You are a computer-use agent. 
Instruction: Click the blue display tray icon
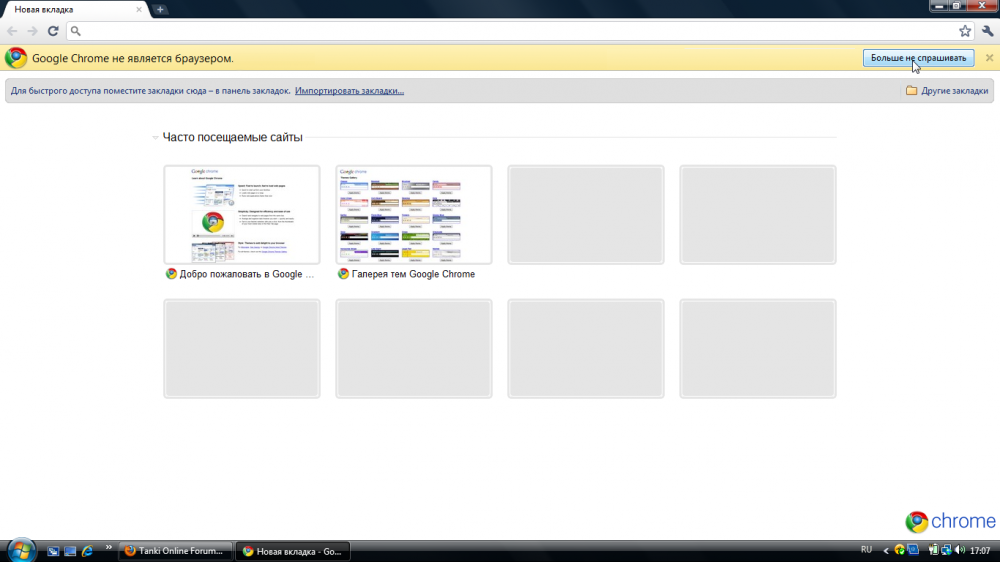[913, 550]
